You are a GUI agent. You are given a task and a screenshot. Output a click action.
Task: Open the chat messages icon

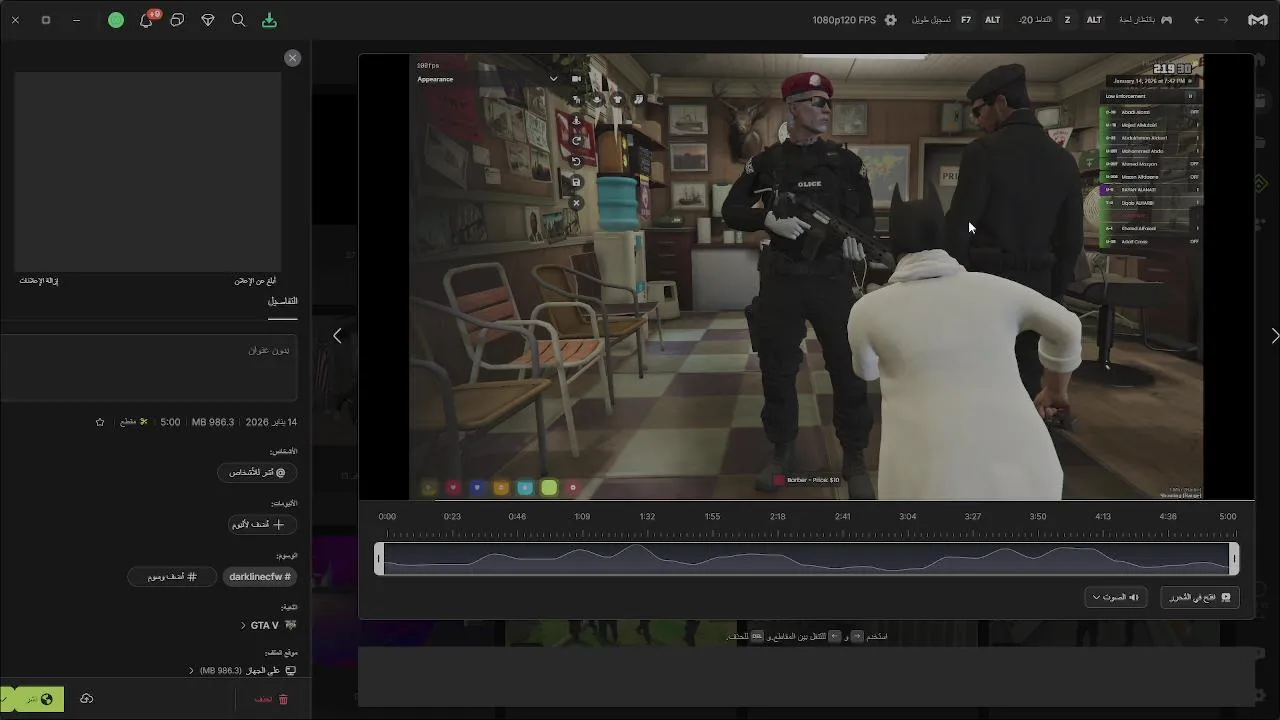177,20
